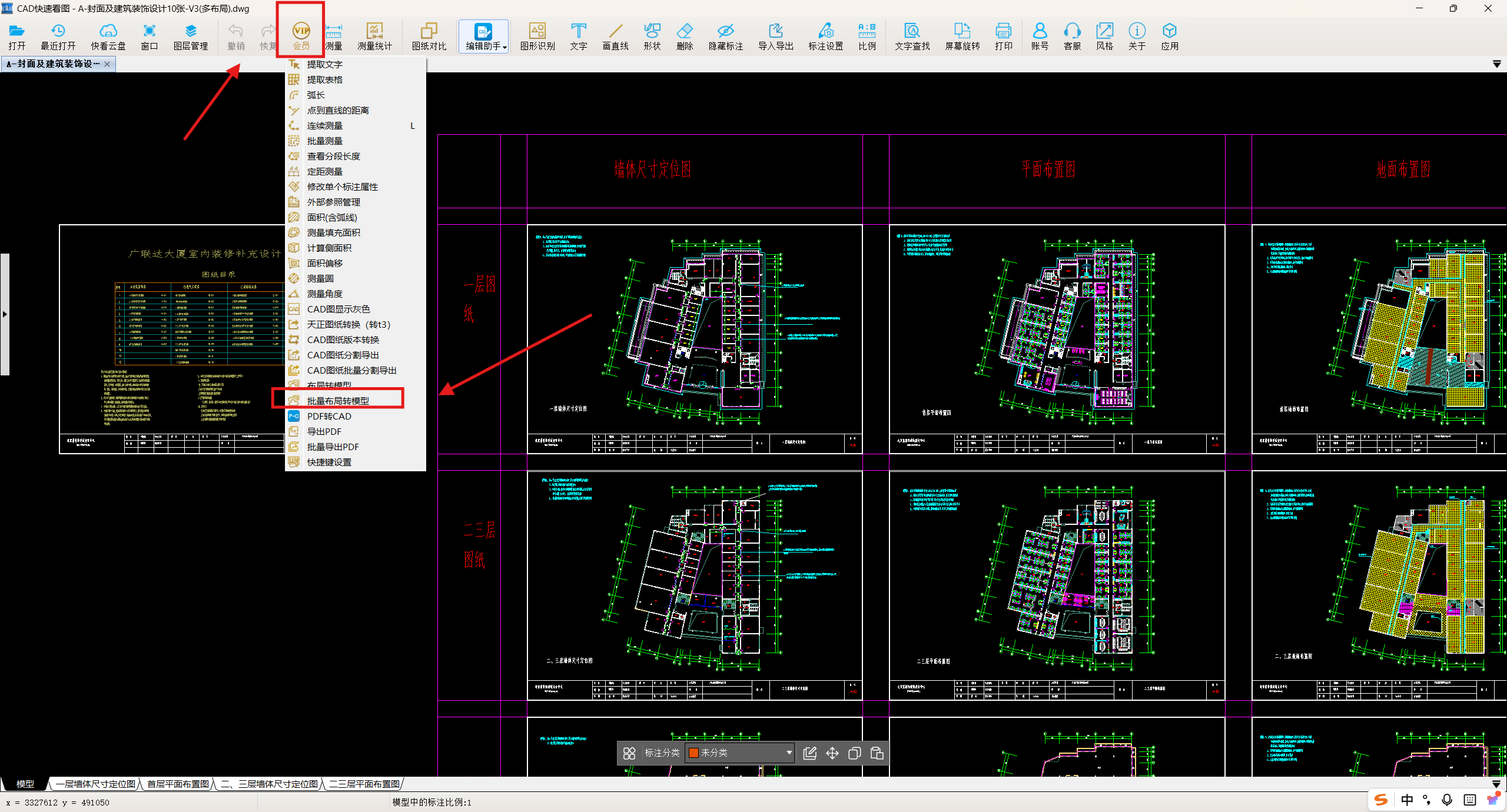Select the 文字 text tool
The image size is (1507, 812).
pos(579,36)
